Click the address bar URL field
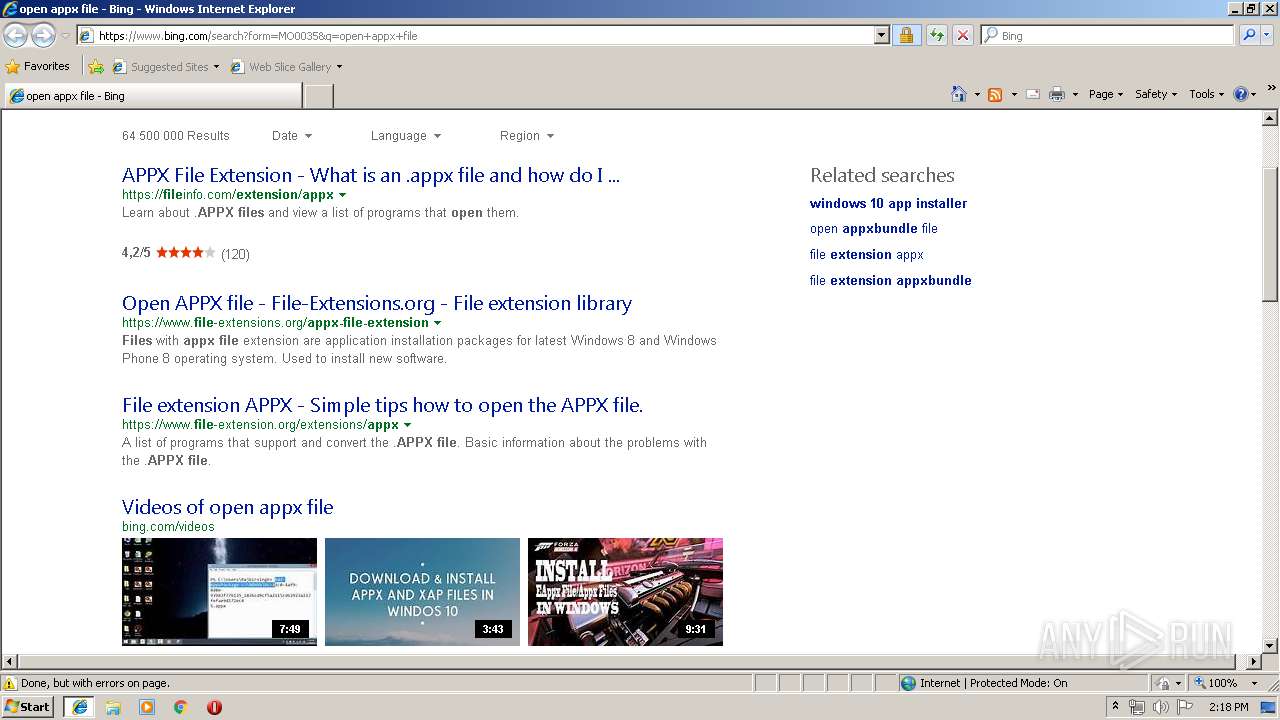This screenshot has height=720, width=1280. (x=476, y=35)
